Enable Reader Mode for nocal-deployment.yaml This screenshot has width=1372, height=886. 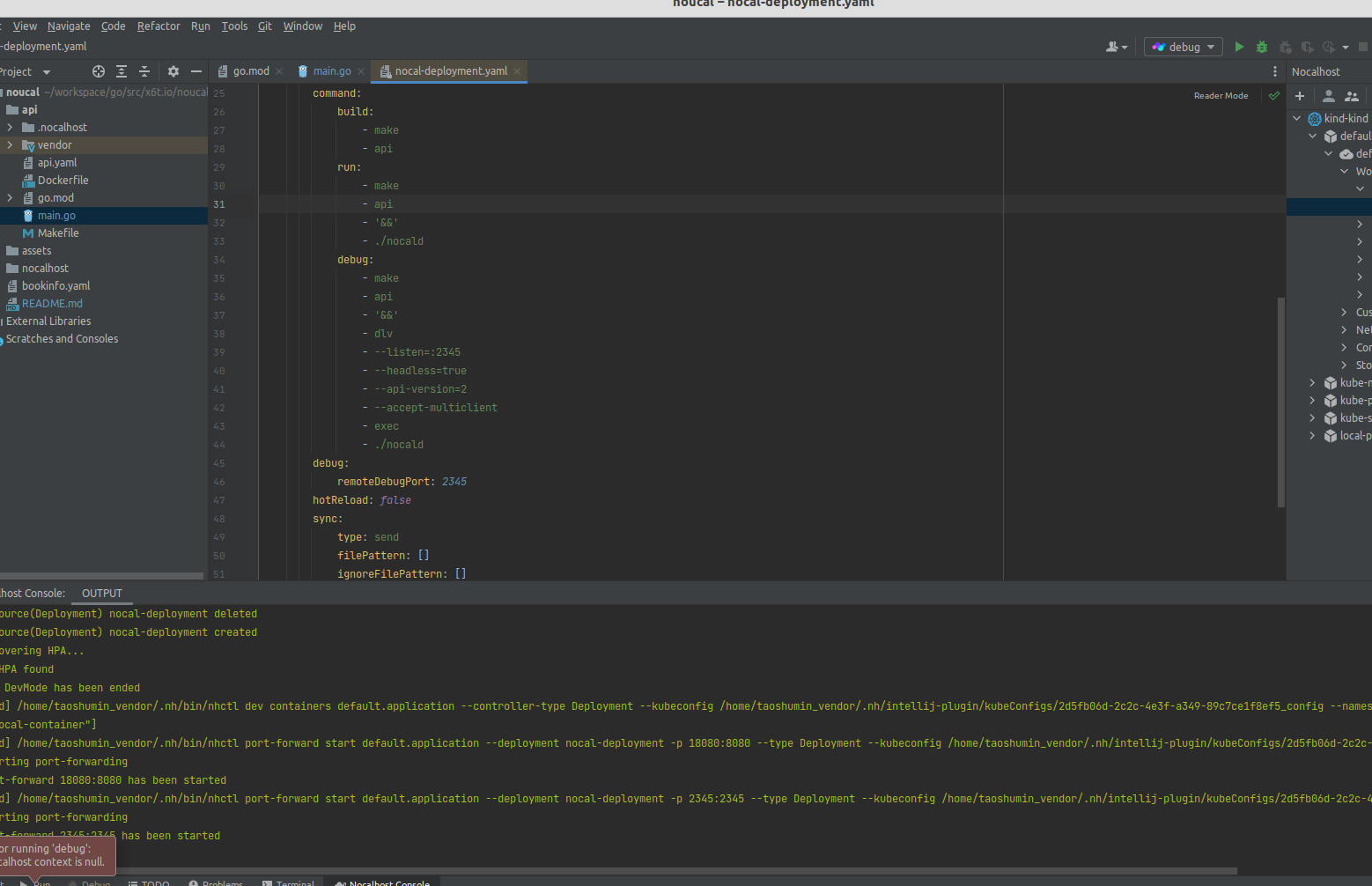(1221, 95)
